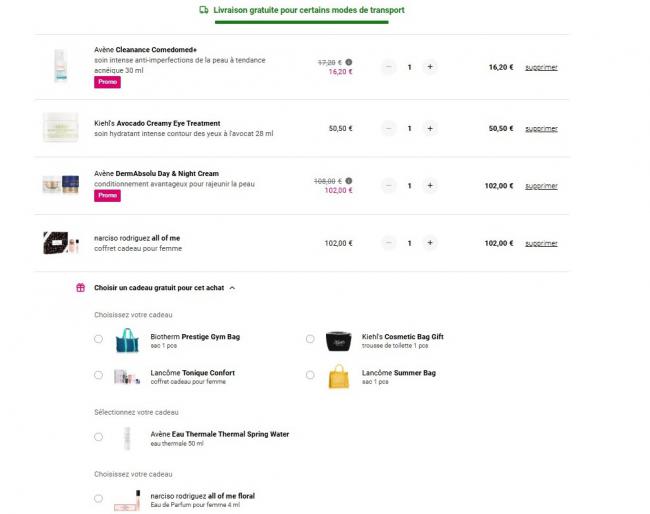Remove Avène Cleanance Comedomed+ via supprimer
Image resolution: width=650 pixels, height=514 pixels.
pos(541,67)
